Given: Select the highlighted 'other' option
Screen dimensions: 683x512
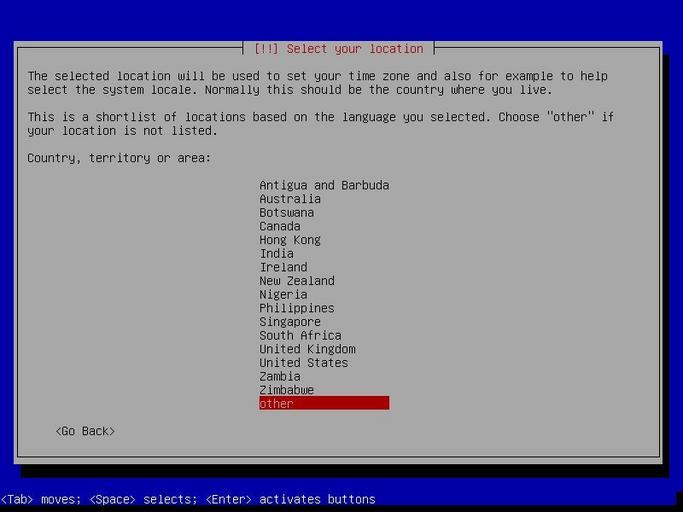Looking at the screenshot, I should point(323,404).
